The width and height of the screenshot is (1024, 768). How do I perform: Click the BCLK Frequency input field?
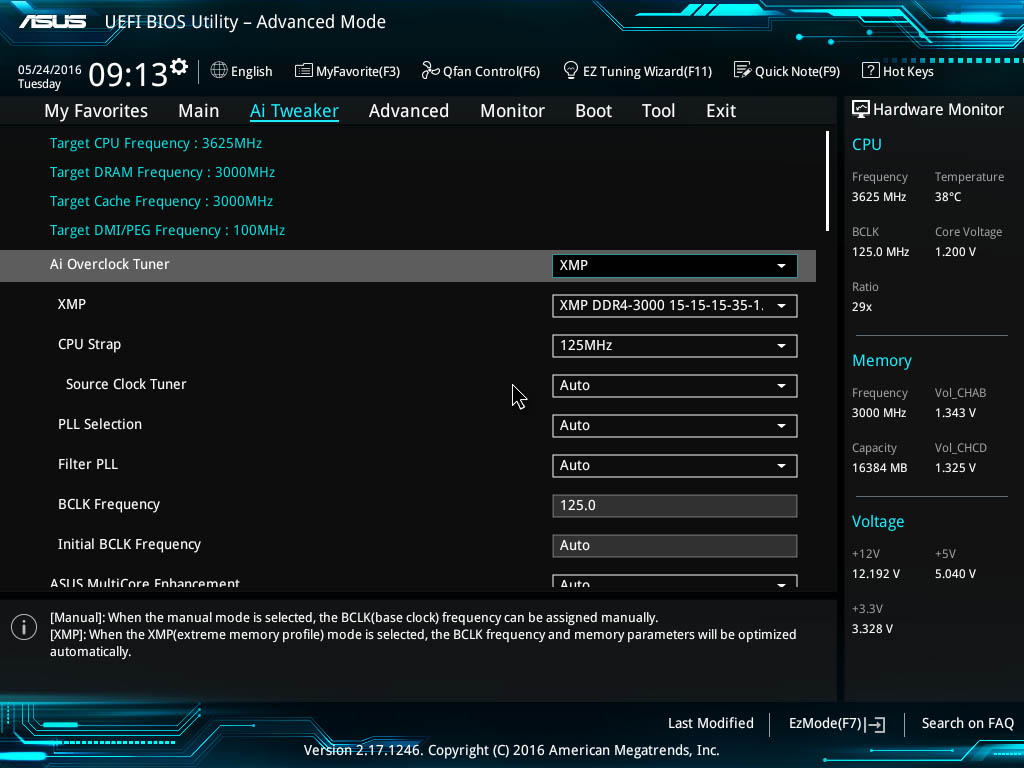coord(675,505)
